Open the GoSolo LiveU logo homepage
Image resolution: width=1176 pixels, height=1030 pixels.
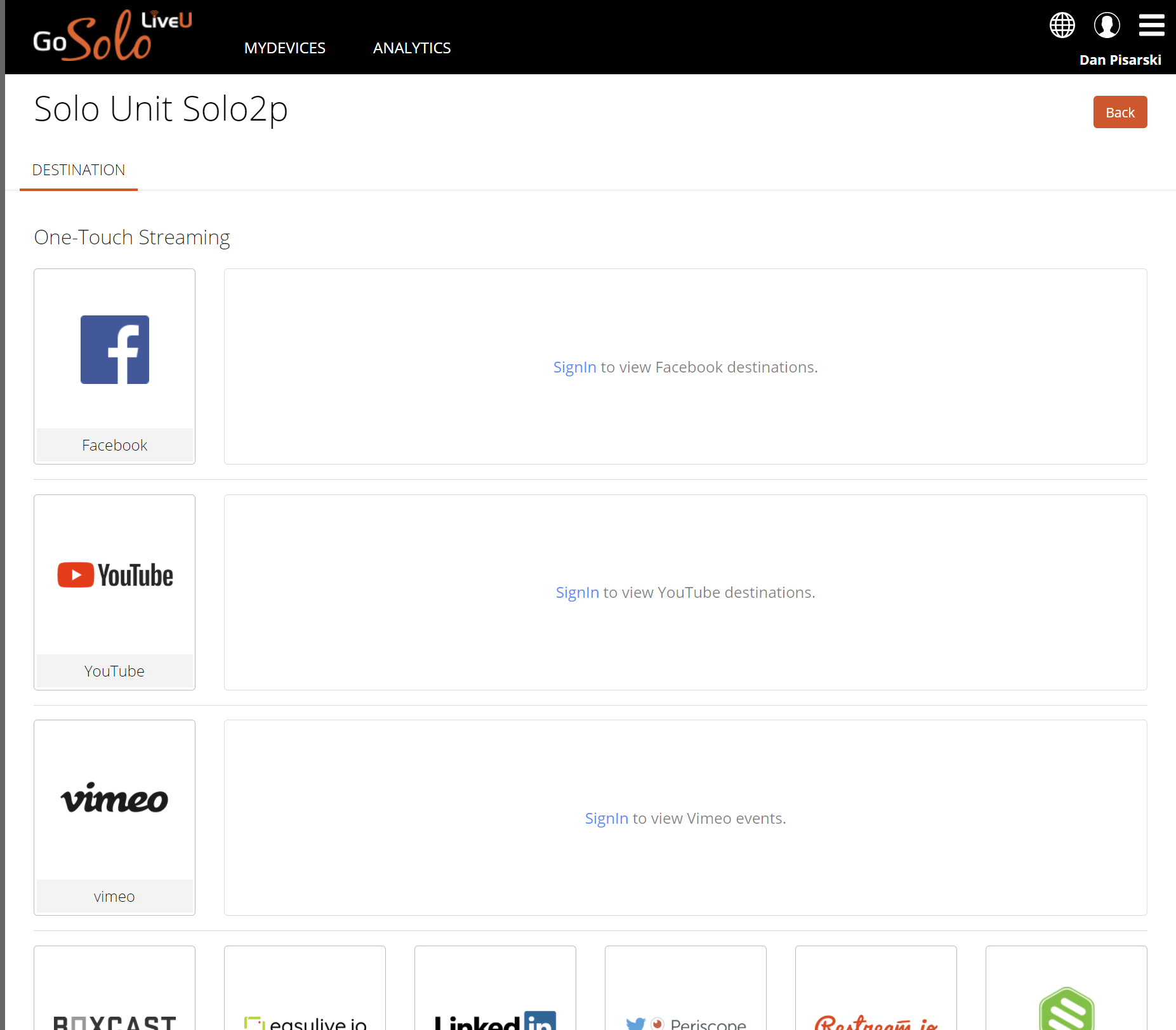coord(112,36)
